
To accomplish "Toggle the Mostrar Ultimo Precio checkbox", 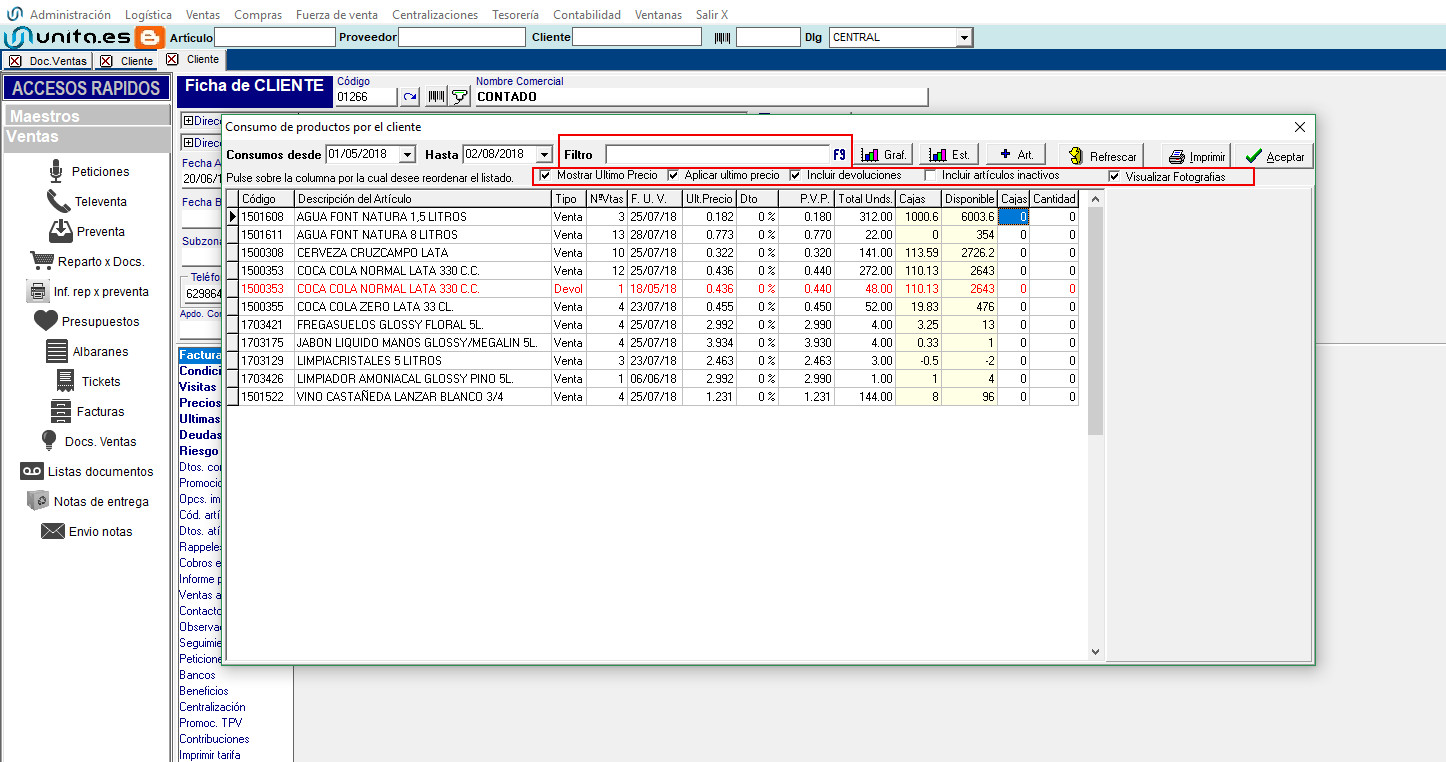I will [546, 176].
